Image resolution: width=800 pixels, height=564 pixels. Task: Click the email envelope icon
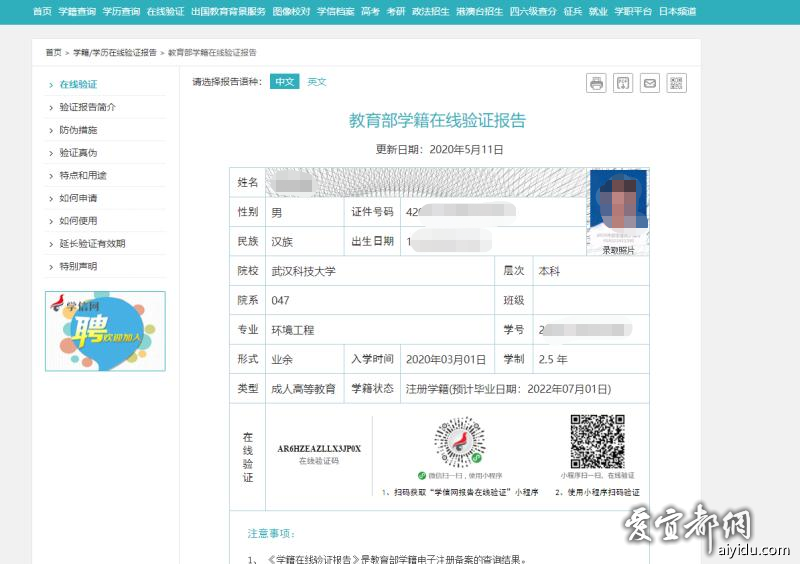coord(650,83)
